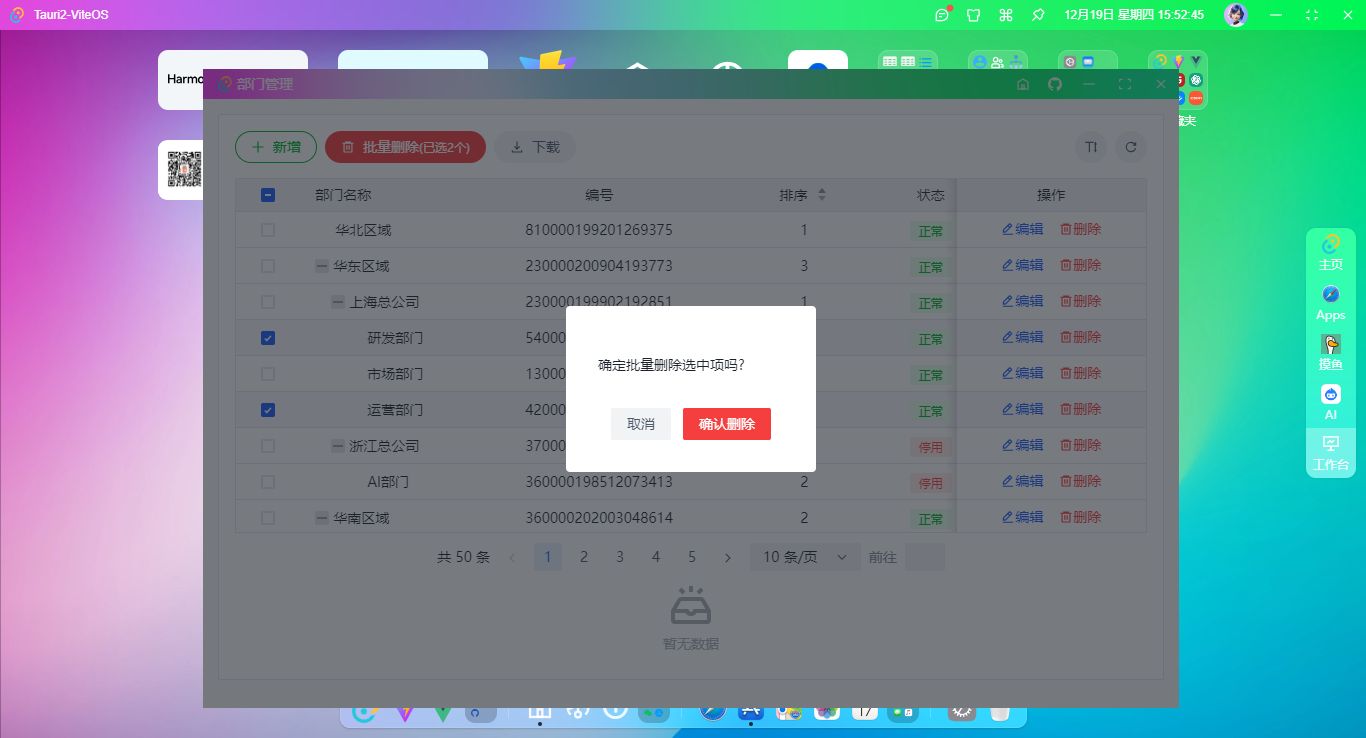Click 确认删除 to confirm batch deletion
Image resolution: width=1366 pixels, height=738 pixels.
click(727, 424)
